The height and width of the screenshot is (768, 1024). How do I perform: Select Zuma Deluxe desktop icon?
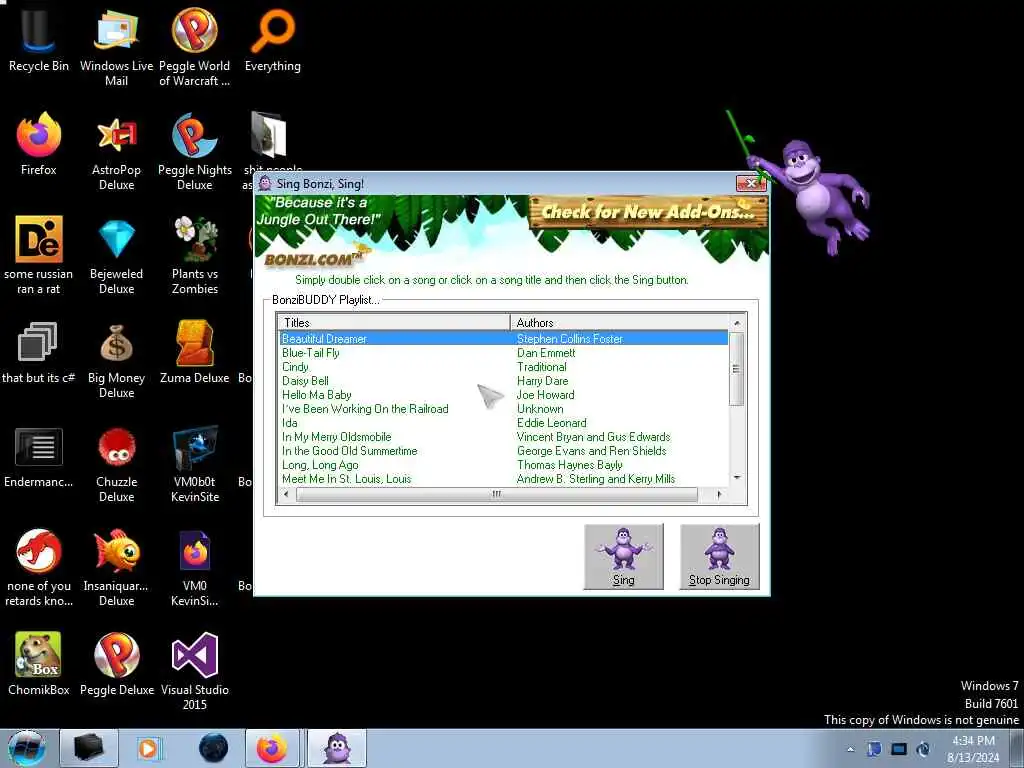[x=195, y=353]
